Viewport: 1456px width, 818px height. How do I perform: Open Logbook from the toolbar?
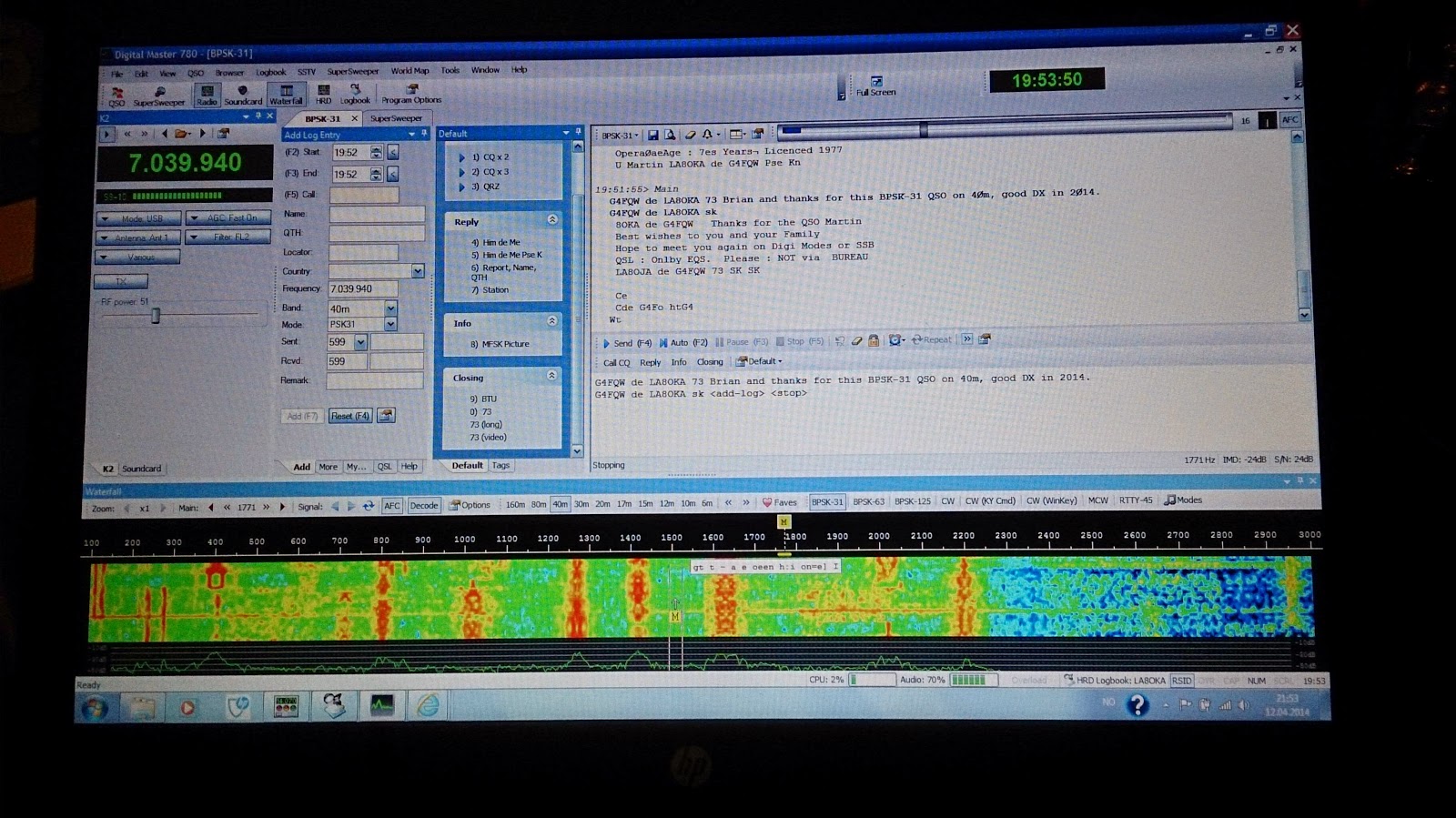[x=355, y=95]
